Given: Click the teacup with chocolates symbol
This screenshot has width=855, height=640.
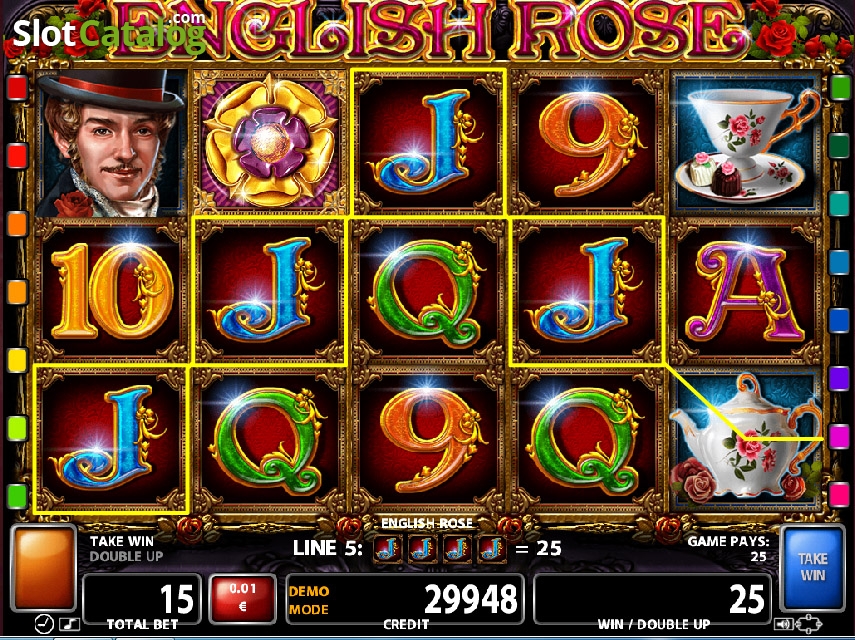Looking at the screenshot, I should tap(745, 143).
